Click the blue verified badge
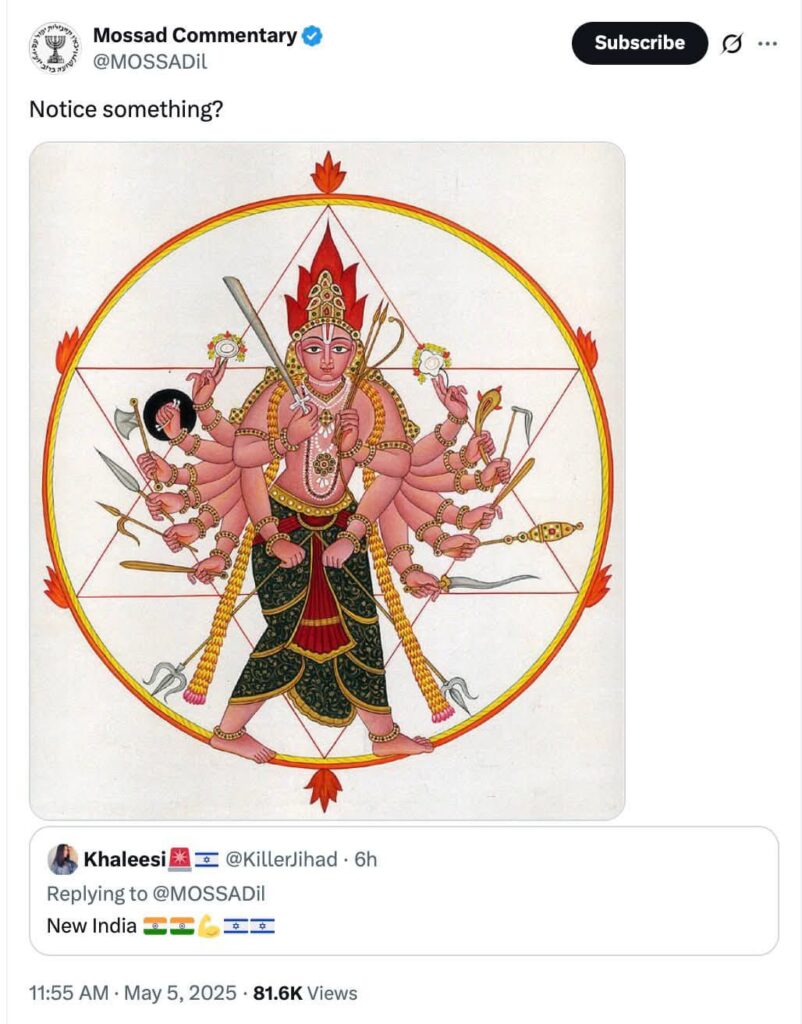 [x=312, y=36]
